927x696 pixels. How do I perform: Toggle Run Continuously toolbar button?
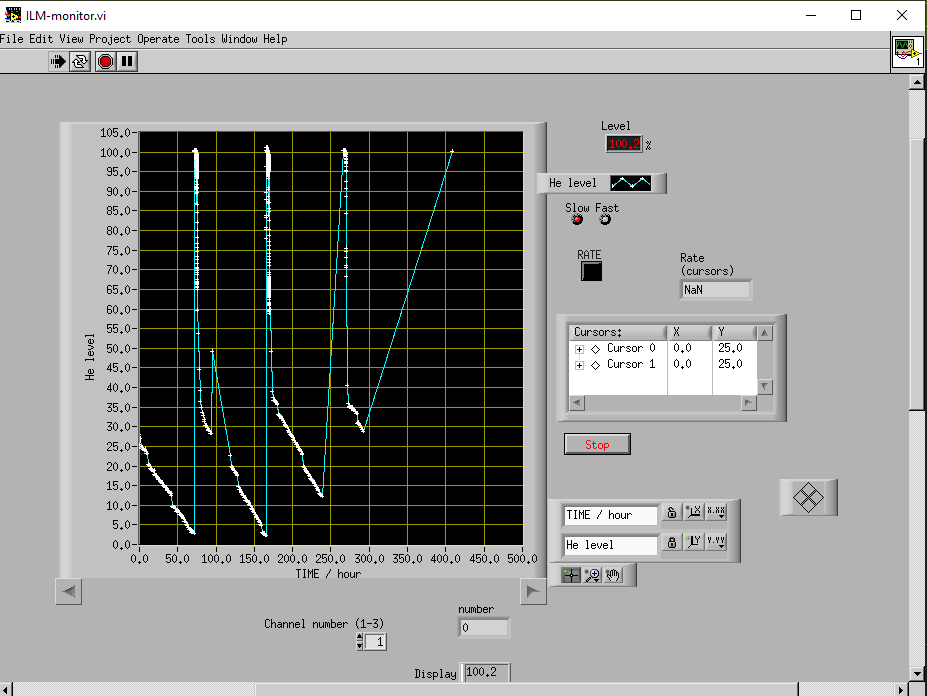coord(81,62)
